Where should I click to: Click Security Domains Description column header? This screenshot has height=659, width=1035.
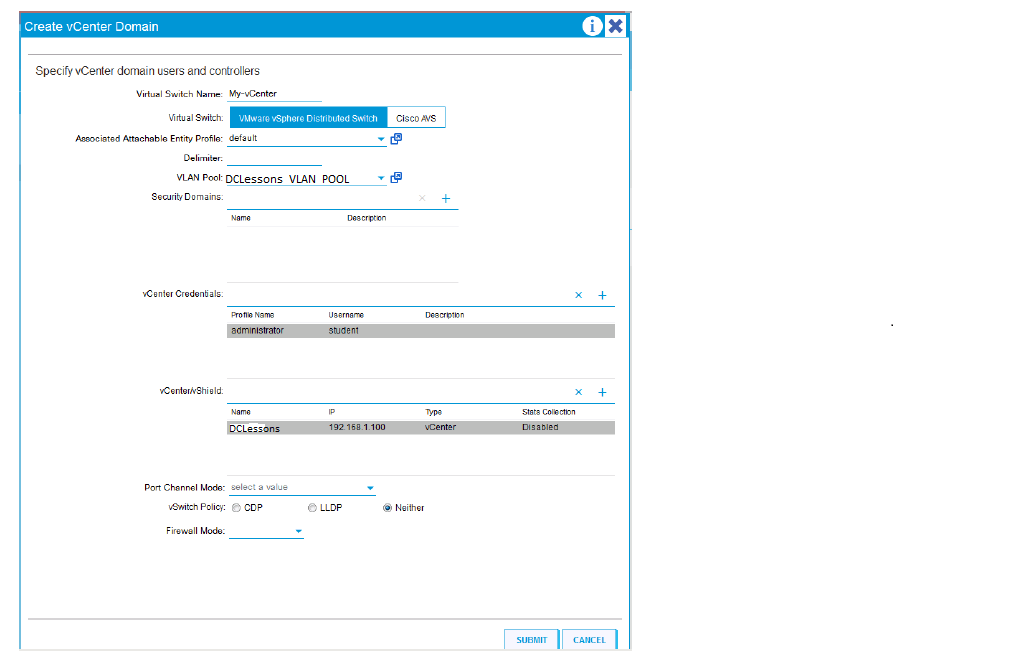tap(366, 218)
